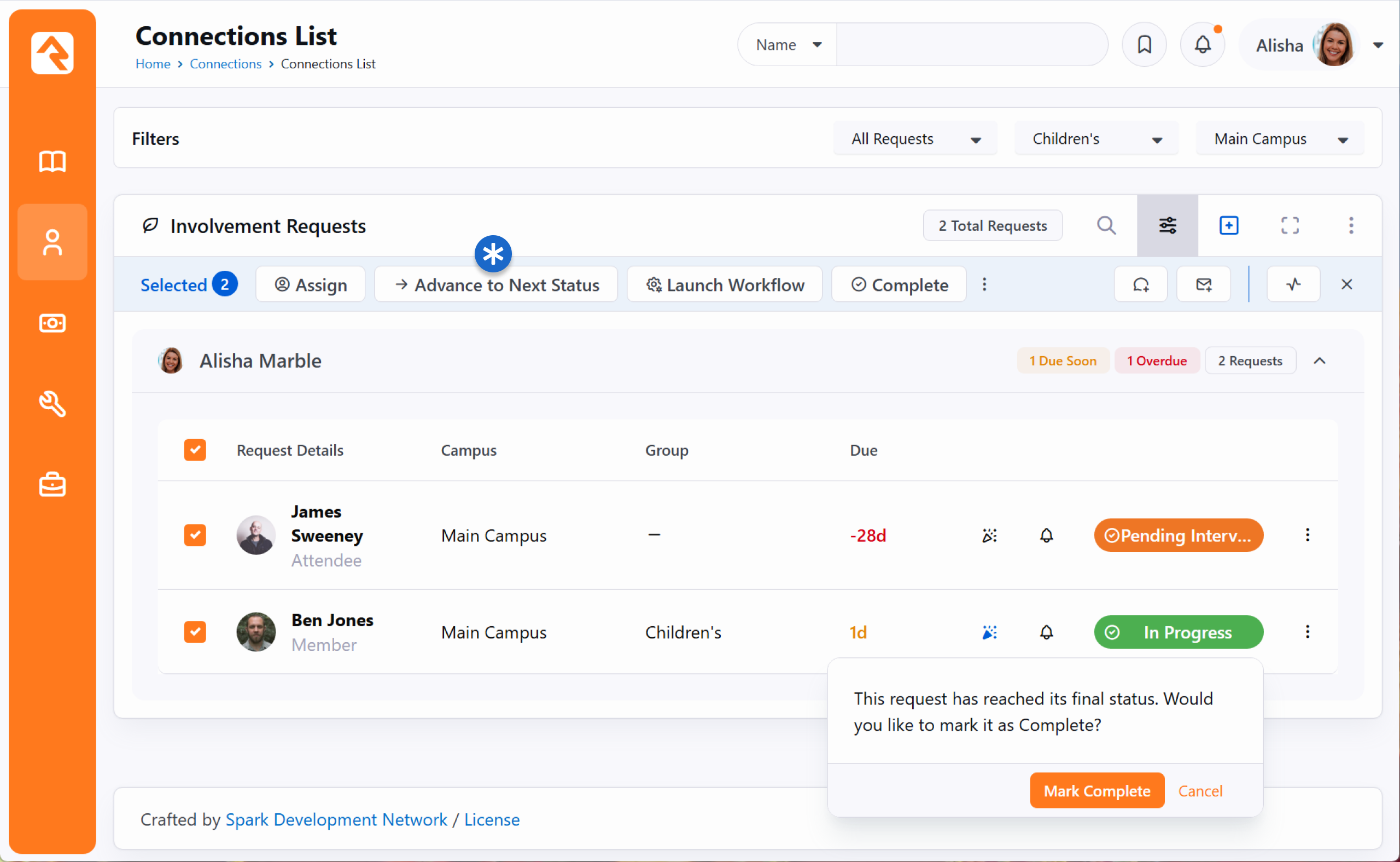Uncheck the James Sweeney row checkbox
Viewport: 1400px width, 862px height.
click(x=195, y=535)
